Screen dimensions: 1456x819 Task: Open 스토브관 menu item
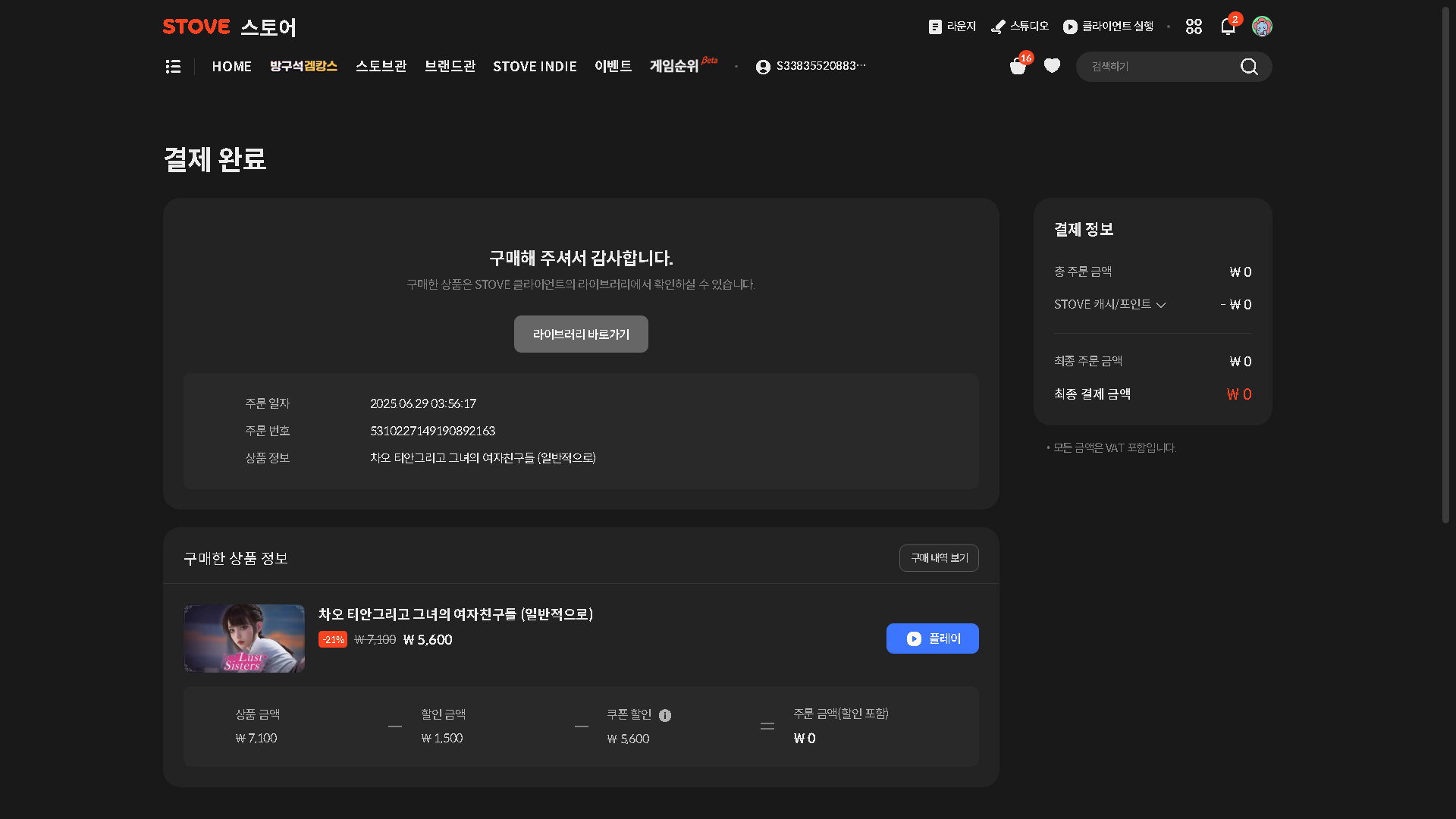(381, 67)
